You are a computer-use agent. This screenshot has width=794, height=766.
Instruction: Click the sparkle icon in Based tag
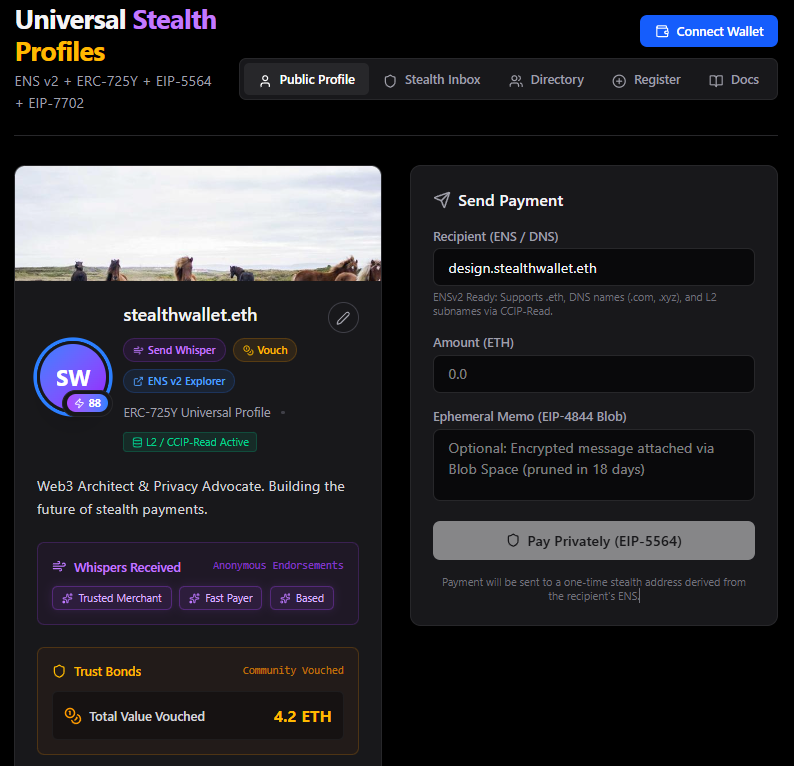[x=285, y=598]
